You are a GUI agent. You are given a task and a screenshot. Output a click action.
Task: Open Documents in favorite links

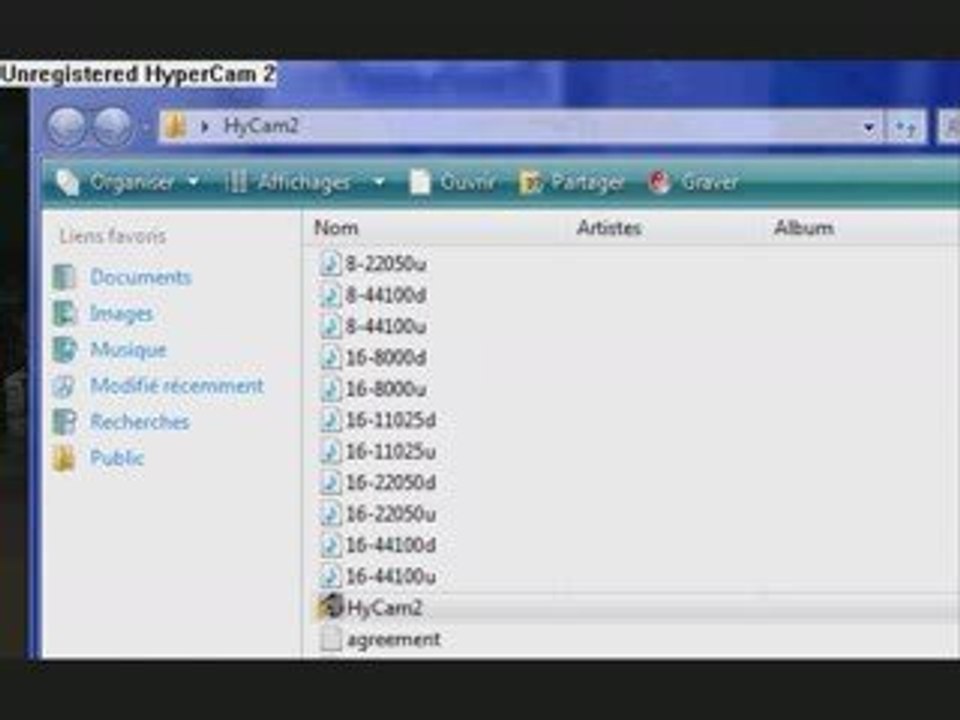(x=140, y=277)
